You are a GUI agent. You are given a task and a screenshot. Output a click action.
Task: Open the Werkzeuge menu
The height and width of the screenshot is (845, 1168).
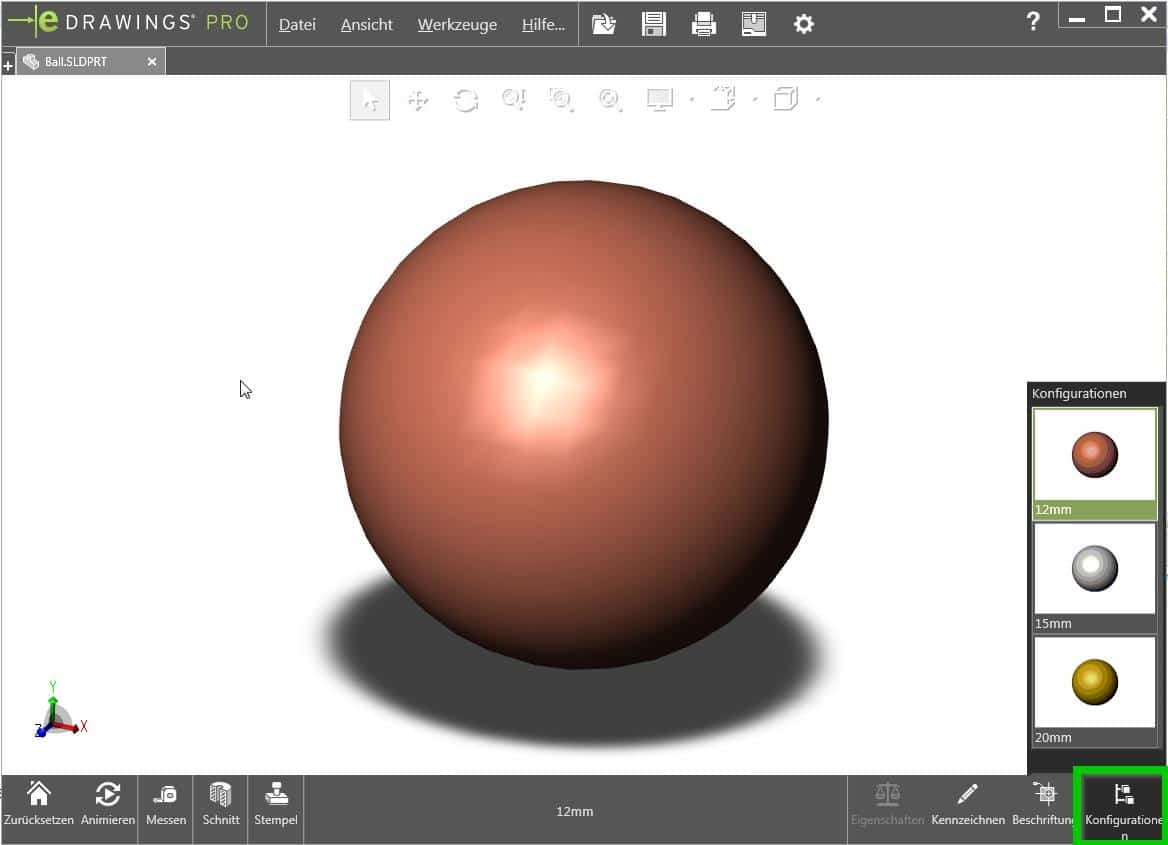click(457, 25)
